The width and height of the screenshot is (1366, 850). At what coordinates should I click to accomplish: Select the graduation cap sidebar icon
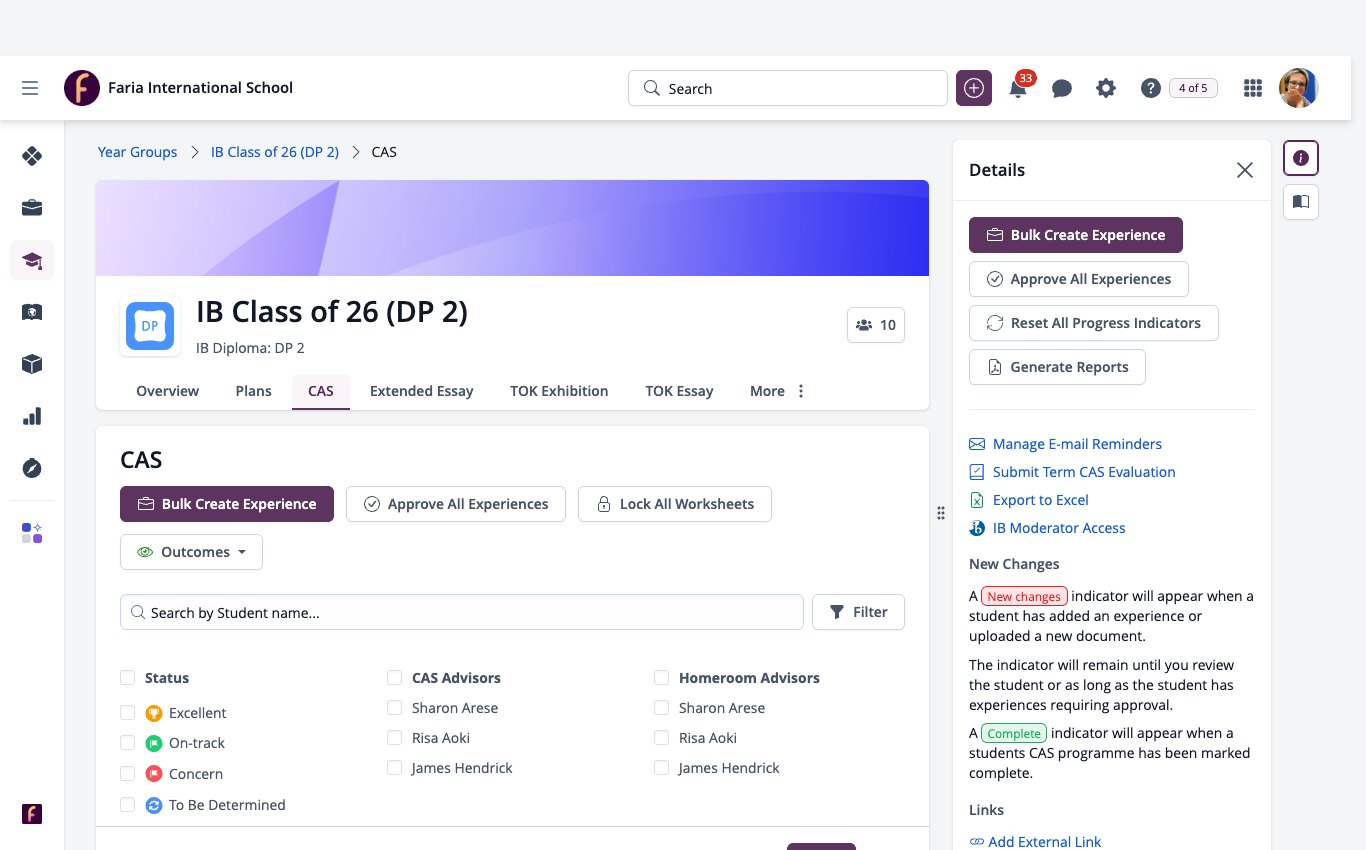[32, 260]
